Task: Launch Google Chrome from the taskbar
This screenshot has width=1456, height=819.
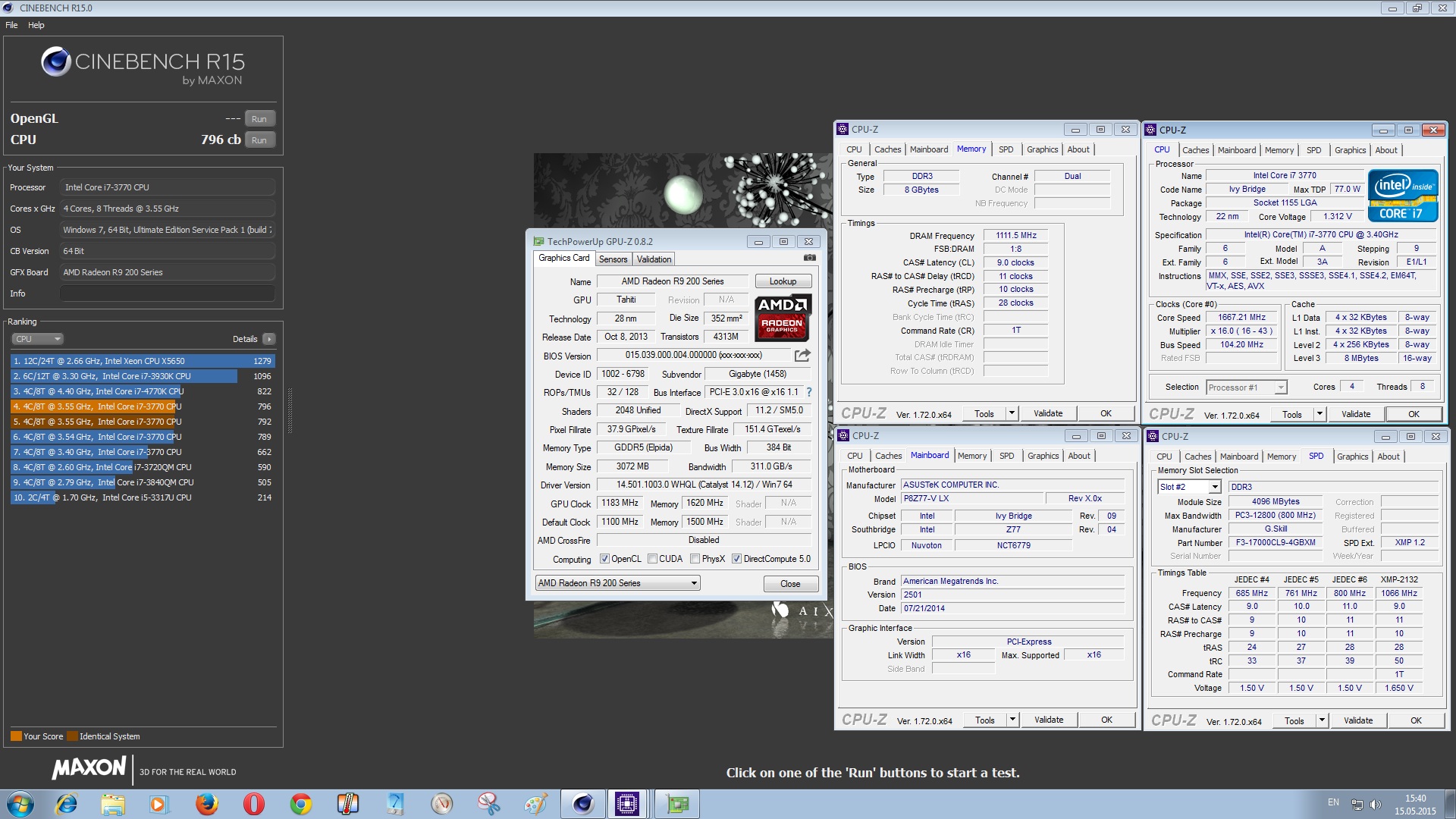Action: tap(301, 804)
